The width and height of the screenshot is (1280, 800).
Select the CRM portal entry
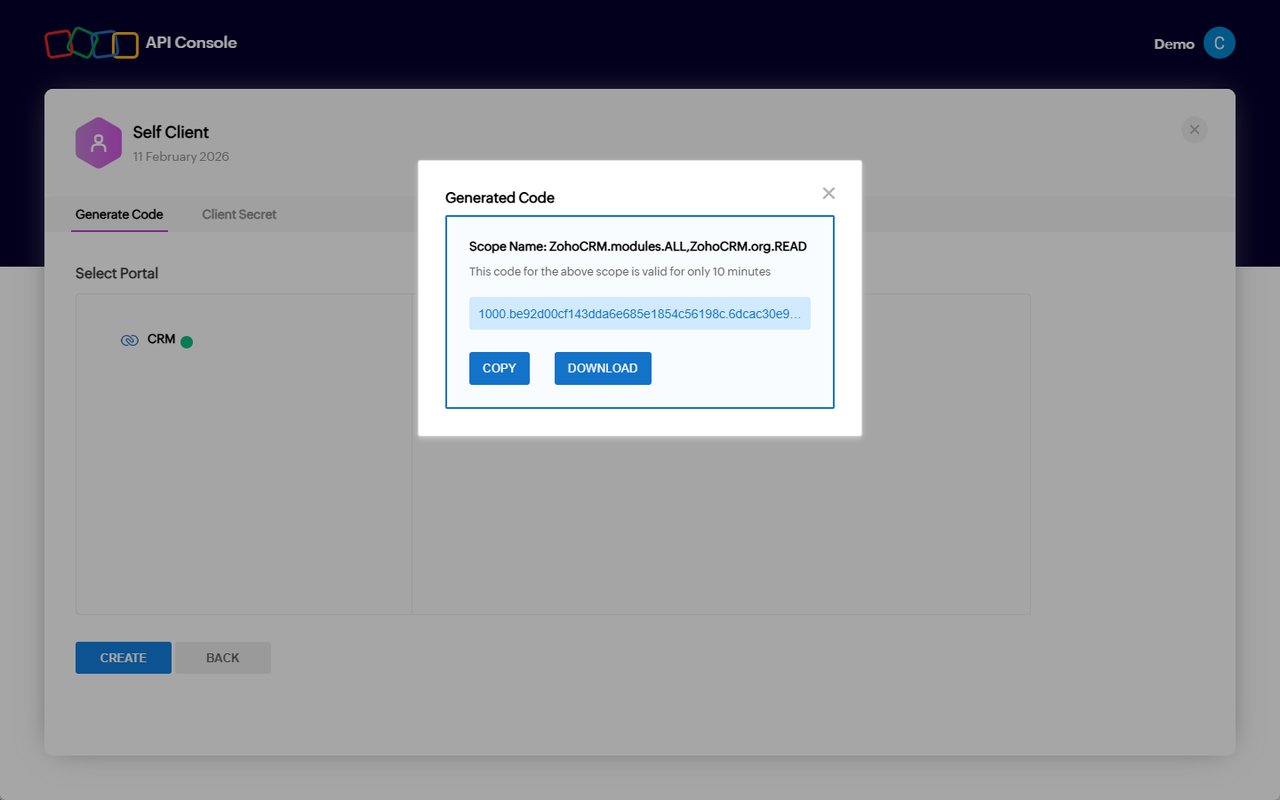click(x=161, y=340)
